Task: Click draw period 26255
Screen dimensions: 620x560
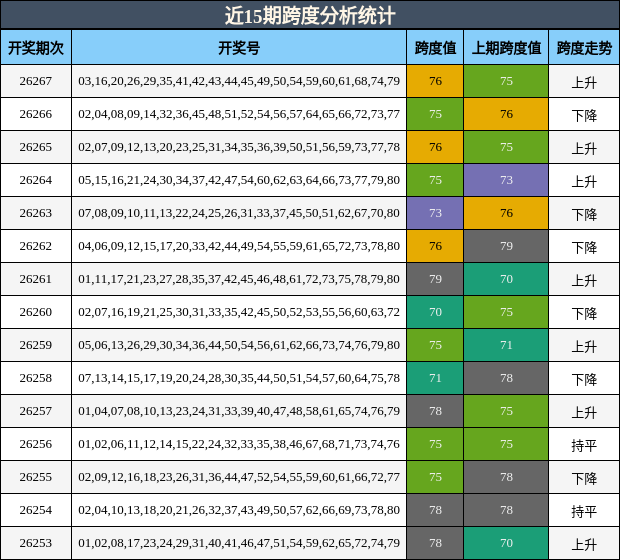Action: pos(36,477)
